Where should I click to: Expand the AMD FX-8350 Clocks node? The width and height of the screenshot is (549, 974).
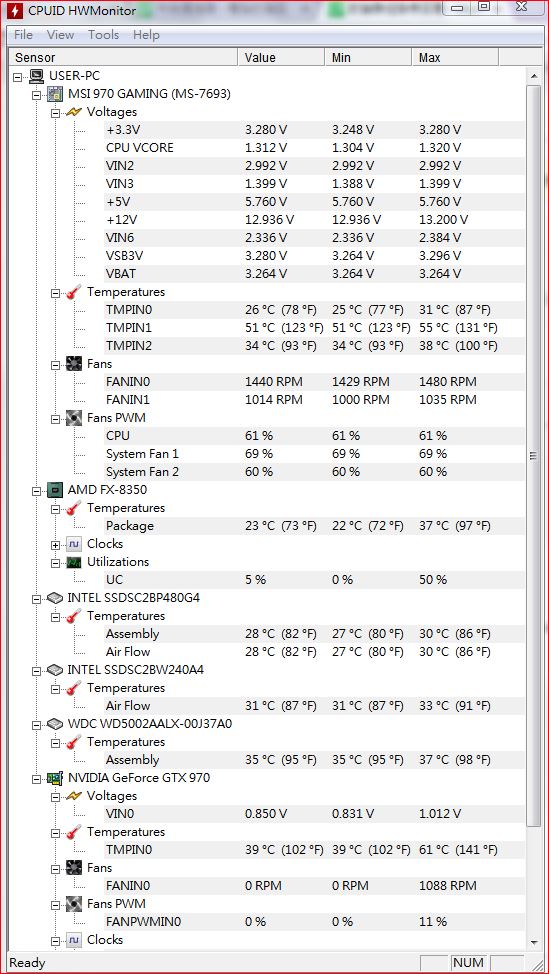[x=55, y=545]
